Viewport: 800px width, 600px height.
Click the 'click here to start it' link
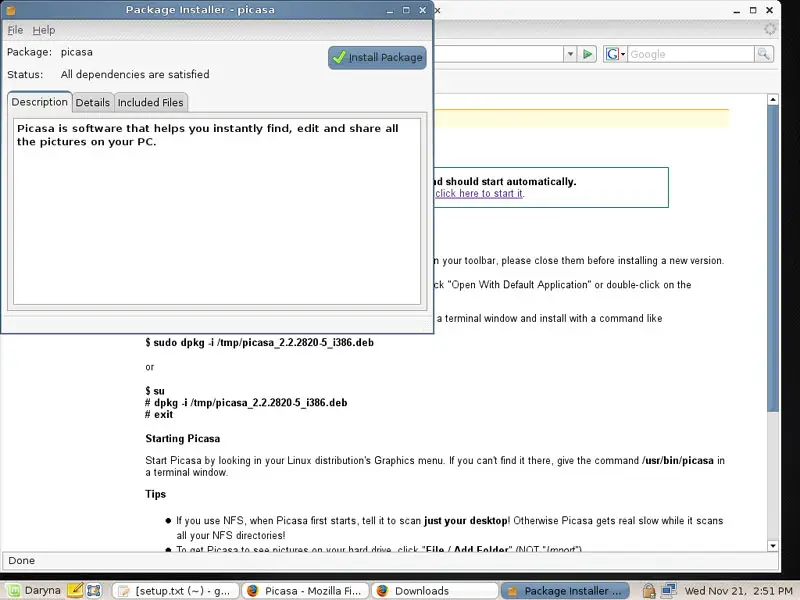point(479,193)
